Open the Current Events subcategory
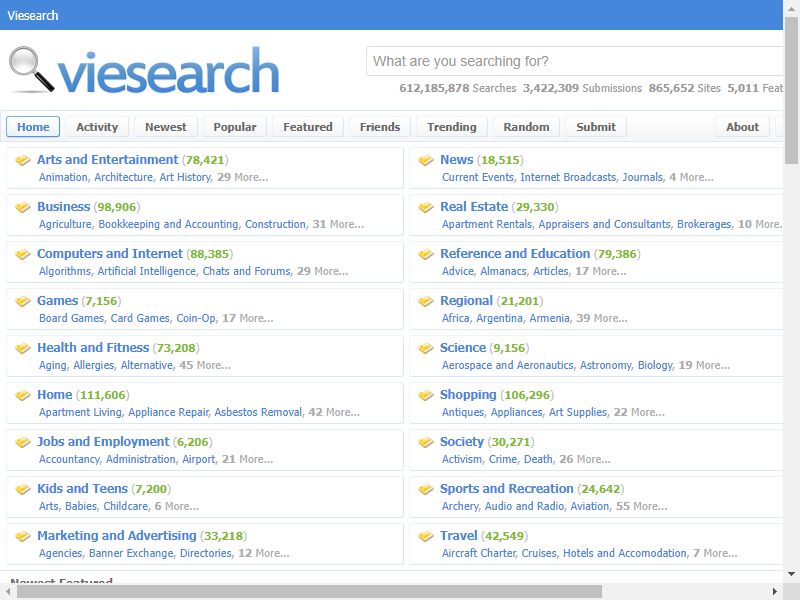 tap(478, 177)
